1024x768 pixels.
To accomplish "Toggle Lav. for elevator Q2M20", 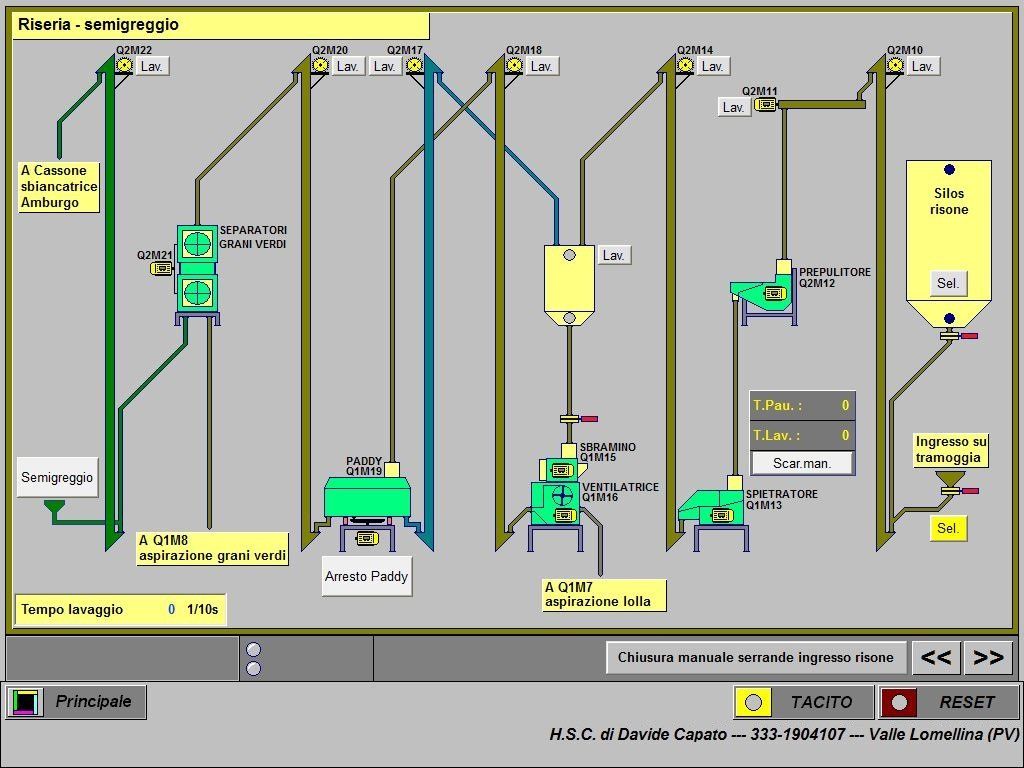I will (347, 66).
